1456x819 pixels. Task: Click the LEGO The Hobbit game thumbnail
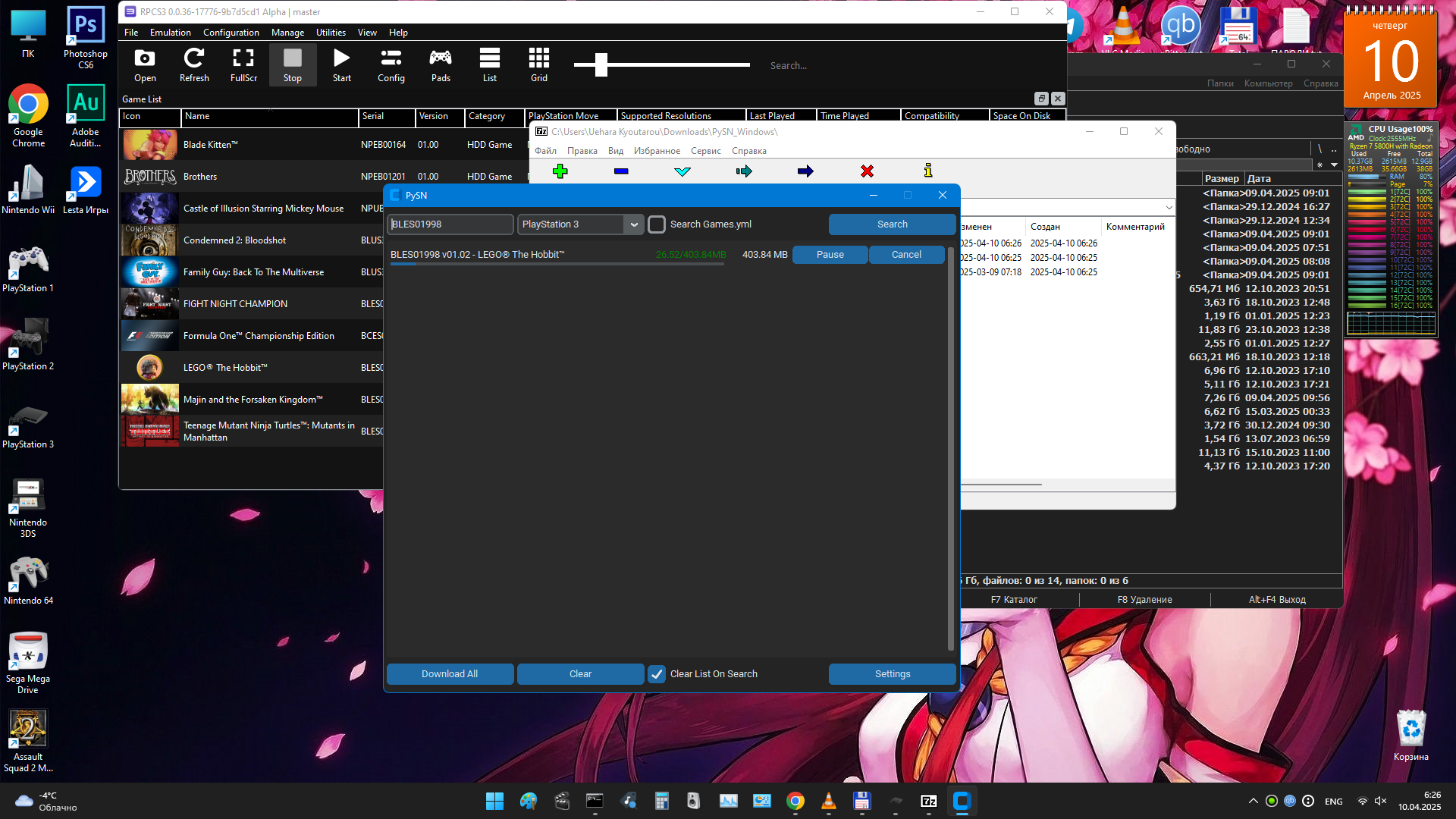(x=150, y=368)
